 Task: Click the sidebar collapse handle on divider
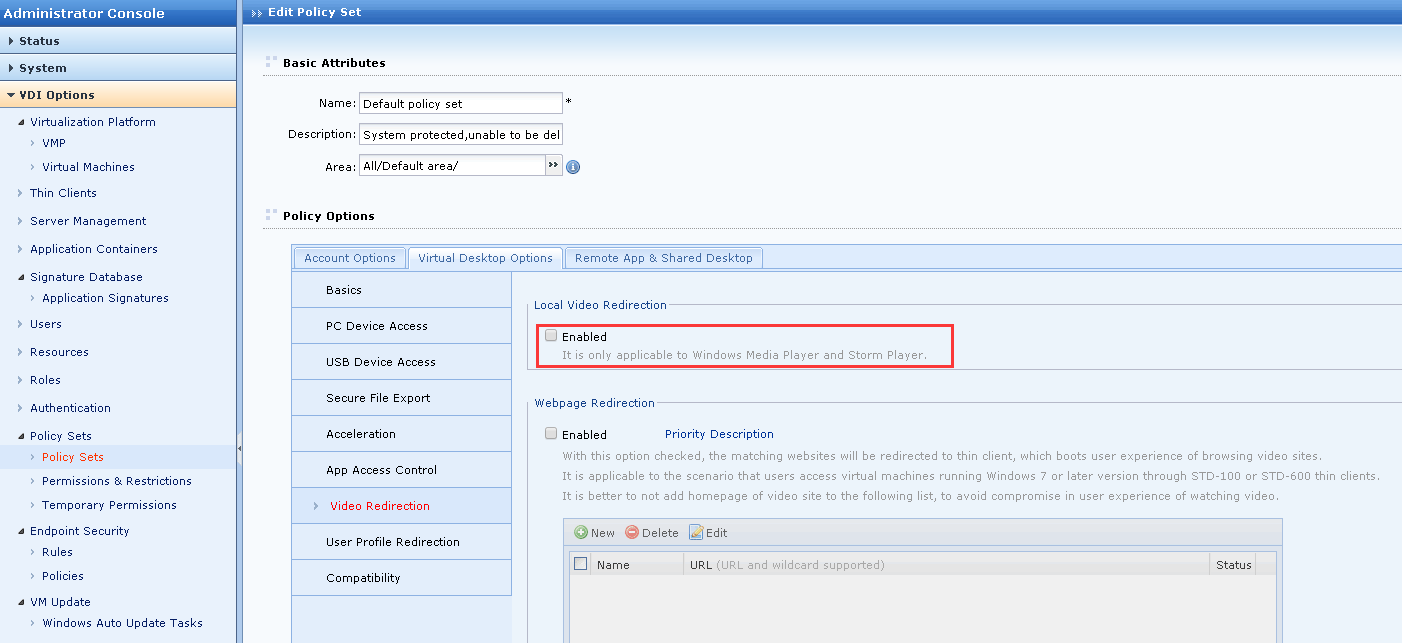click(240, 449)
